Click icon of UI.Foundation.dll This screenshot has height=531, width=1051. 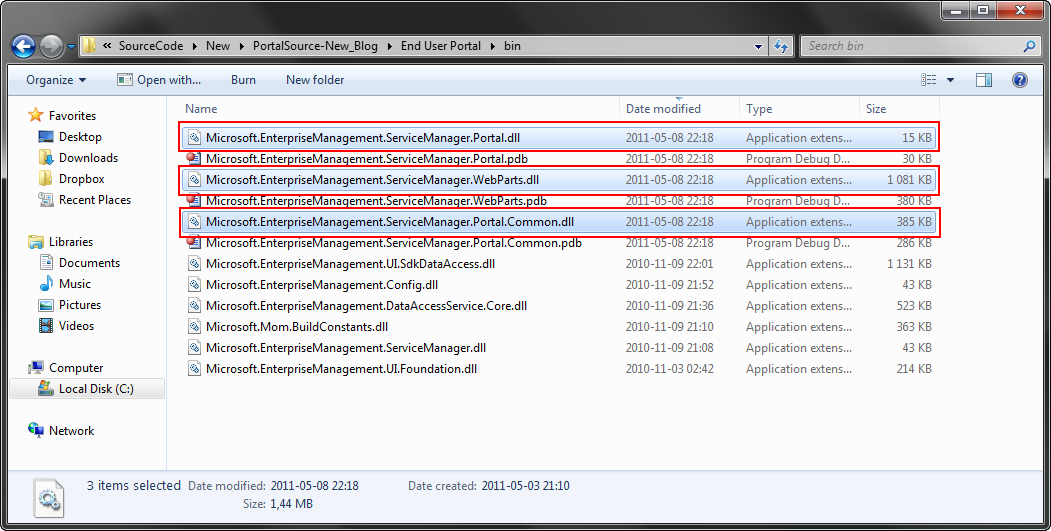(194, 369)
